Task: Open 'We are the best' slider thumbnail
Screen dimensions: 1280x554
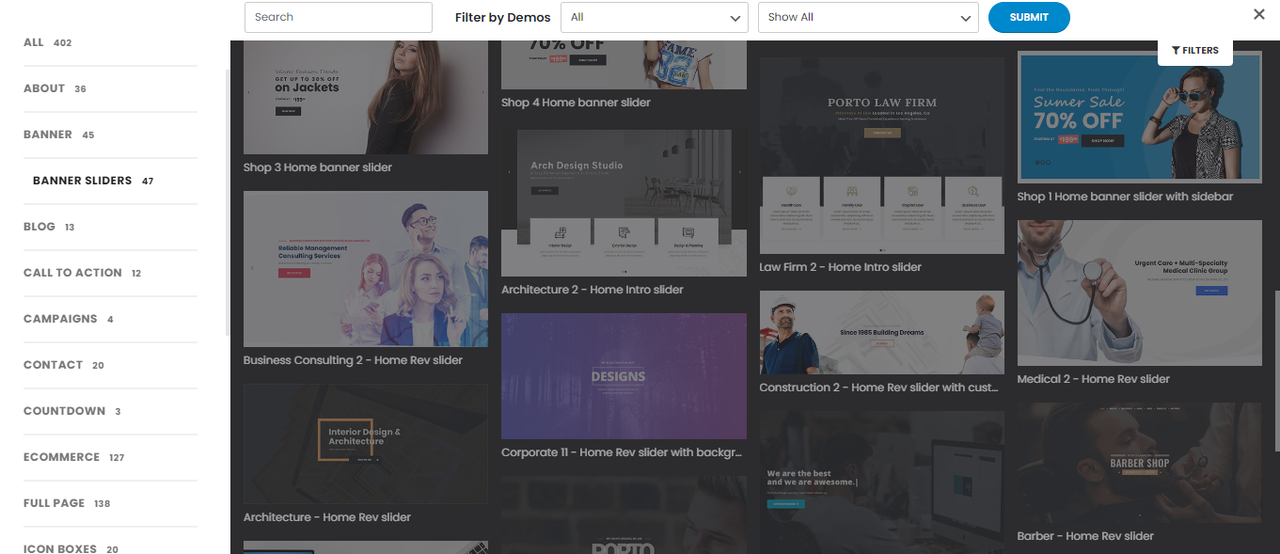Action: pos(882,482)
